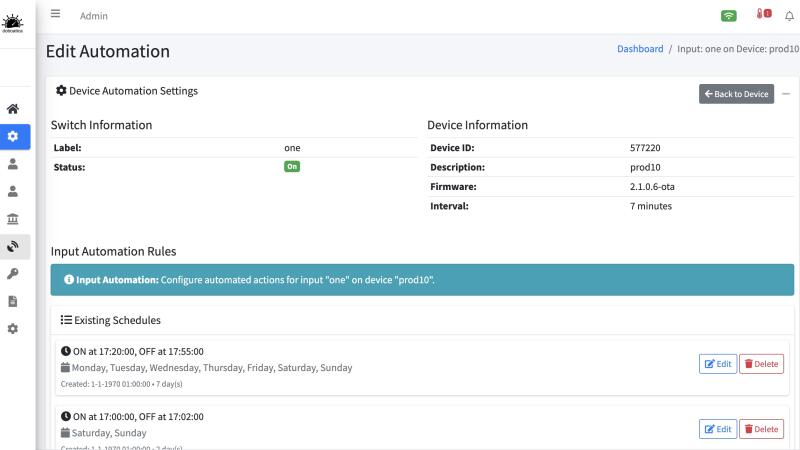
Task: Collapse the Device Automation Settings card
Action: (786, 93)
